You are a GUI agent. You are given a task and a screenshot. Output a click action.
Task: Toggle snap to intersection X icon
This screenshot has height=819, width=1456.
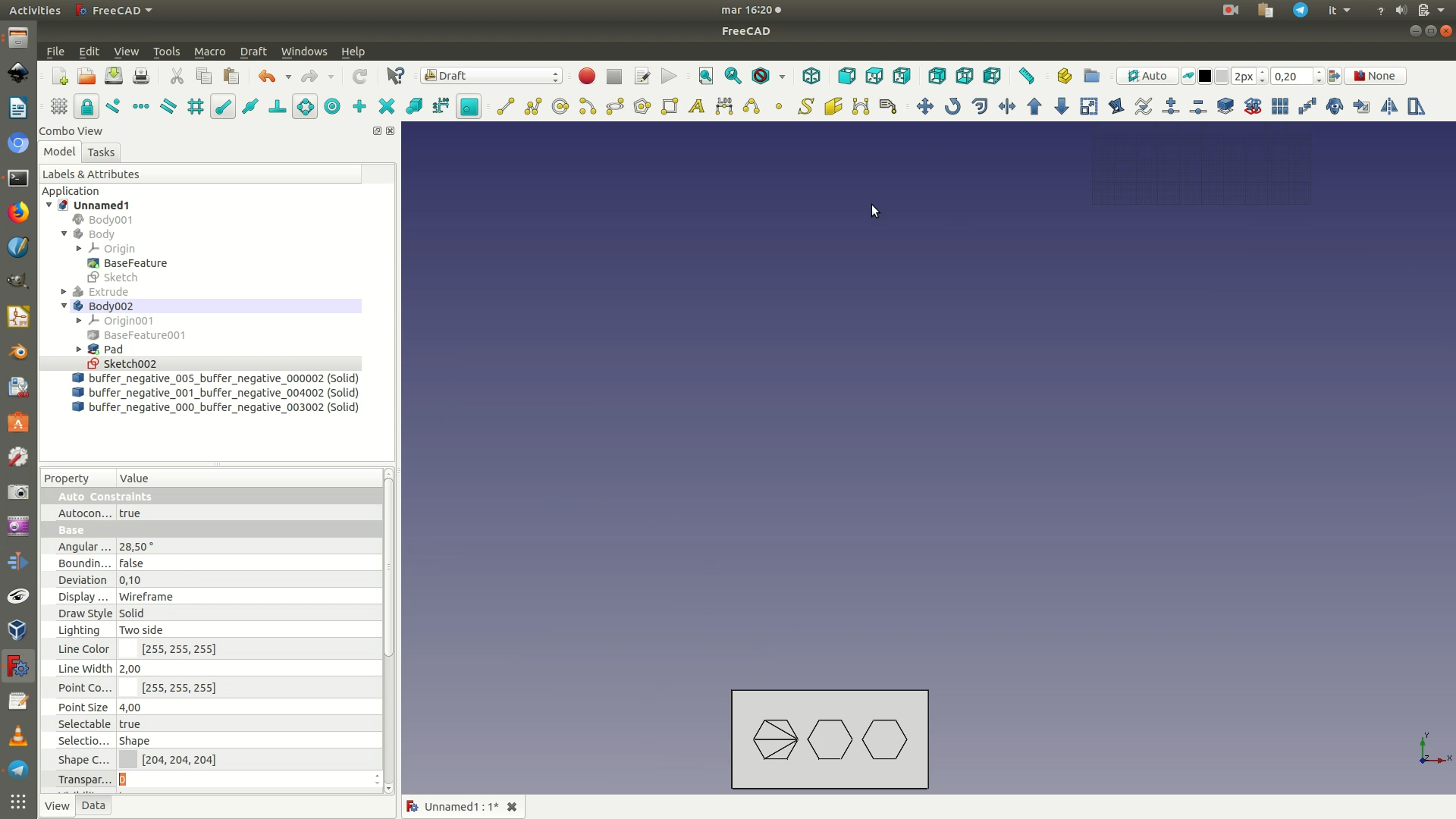click(x=387, y=106)
